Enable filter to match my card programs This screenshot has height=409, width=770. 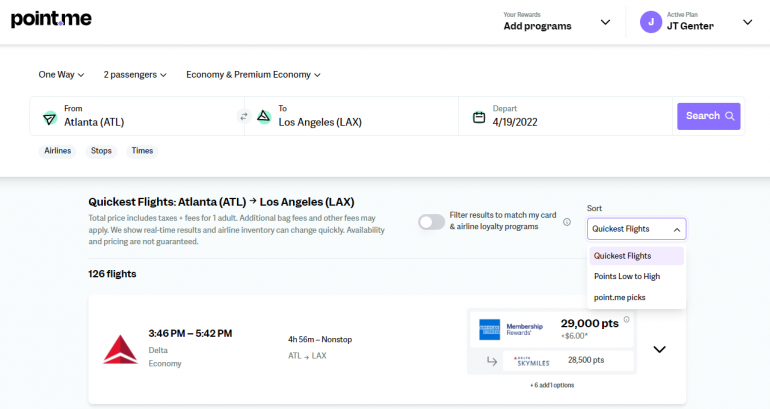point(431,222)
